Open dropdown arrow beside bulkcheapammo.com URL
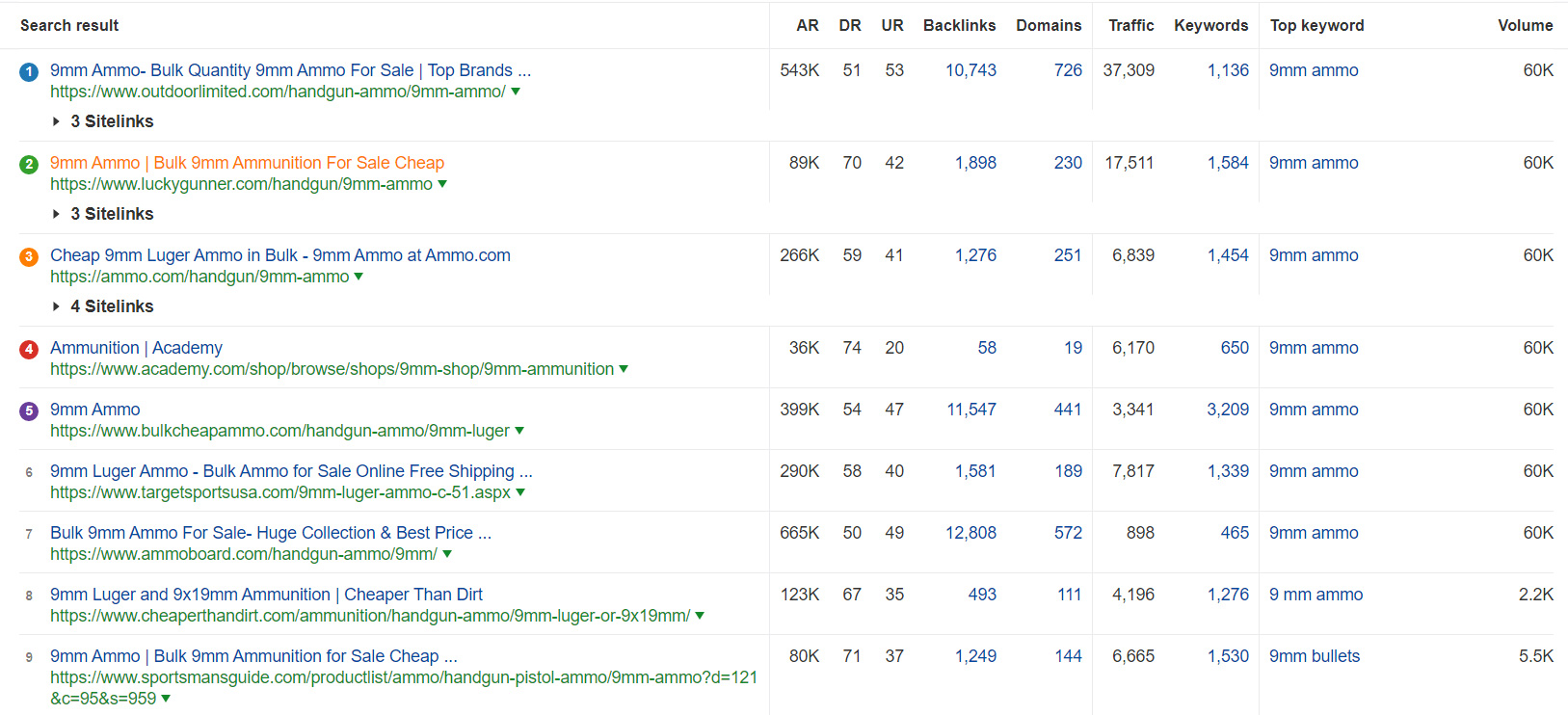The image size is (1568, 715). coord(519,431)
